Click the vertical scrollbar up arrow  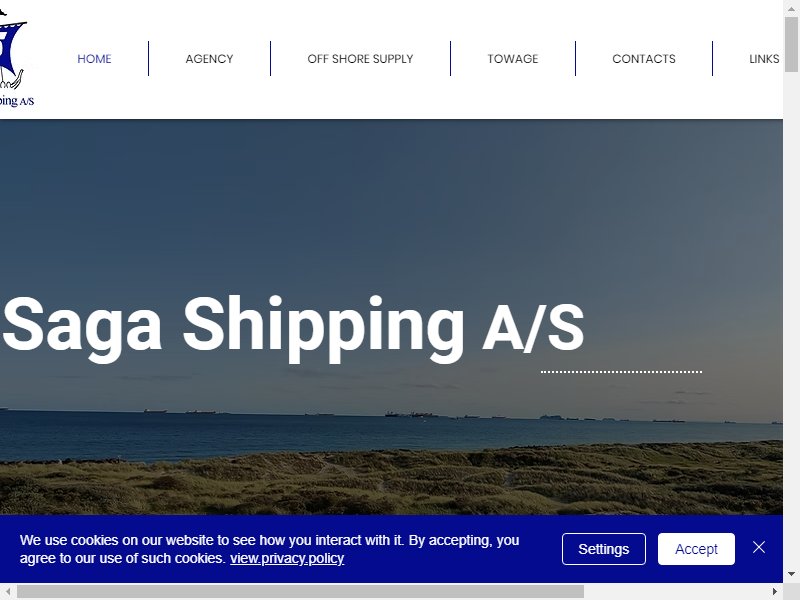(x=791, y=8)
